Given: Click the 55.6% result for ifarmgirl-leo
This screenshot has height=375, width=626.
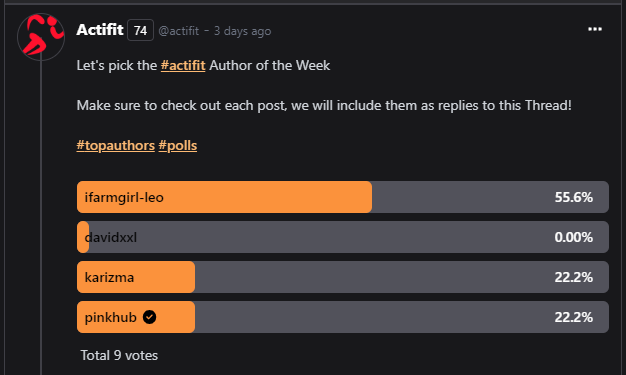Looking at the screenshot, I should [x=573, y=197].
